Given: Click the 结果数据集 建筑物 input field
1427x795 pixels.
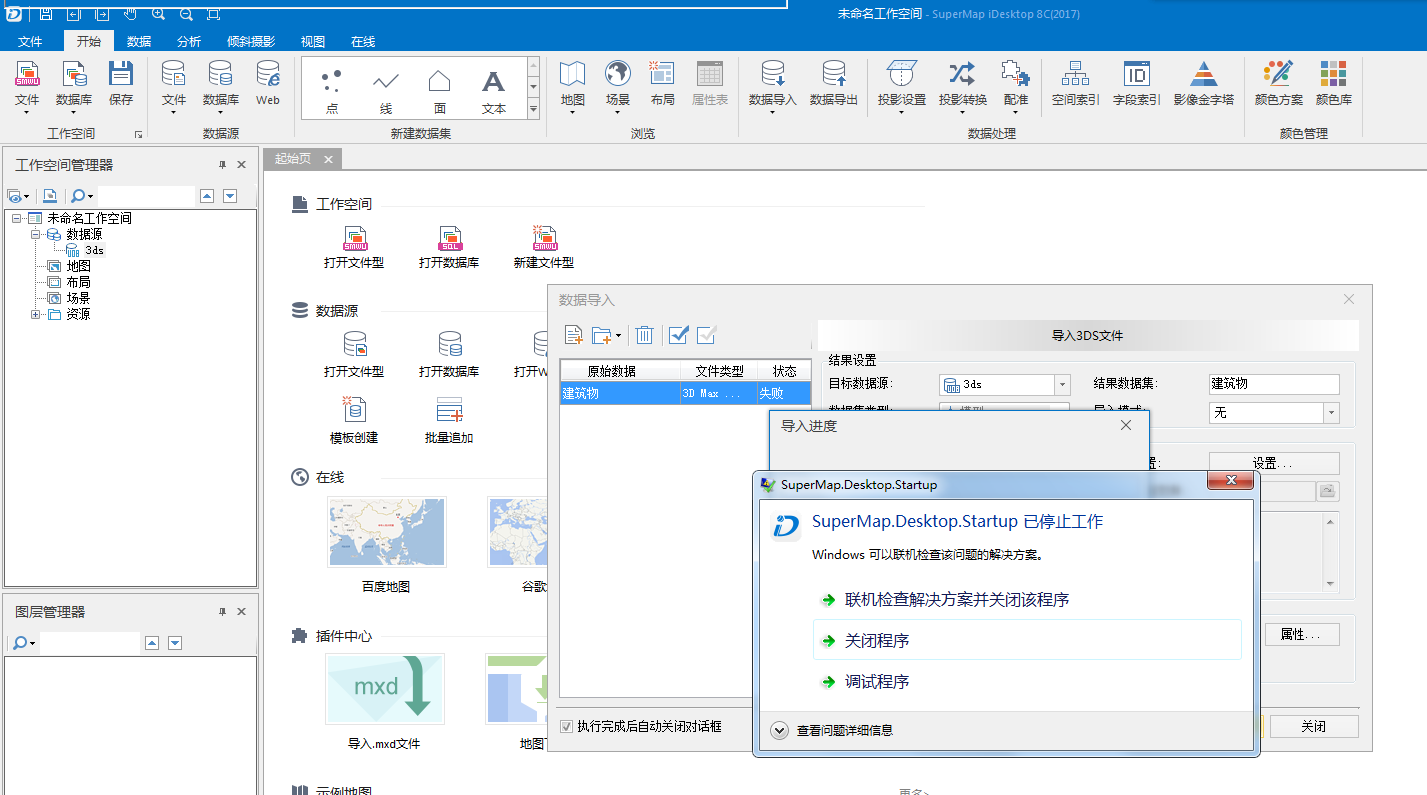Looking at the screenshot, I should (1273, 384).
